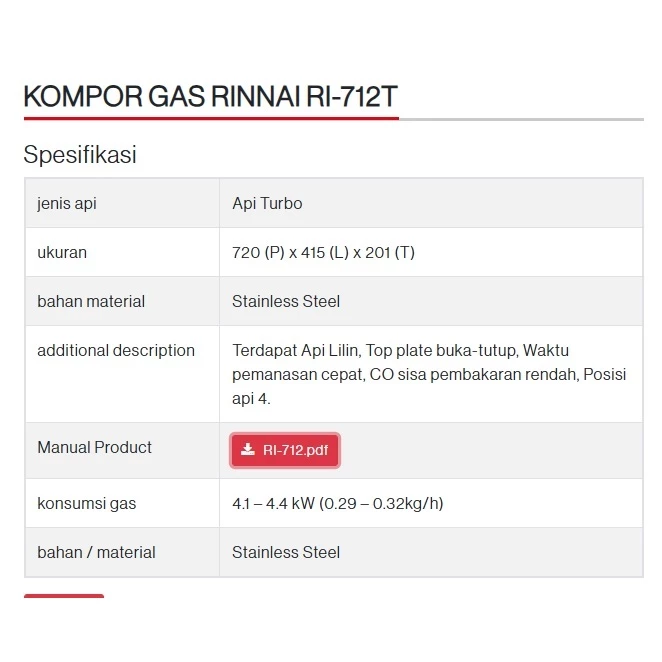Click the 'ukuran' row label
Image resolution: width=662 pixels, height=662 pixels.
[x=62, y=252]
